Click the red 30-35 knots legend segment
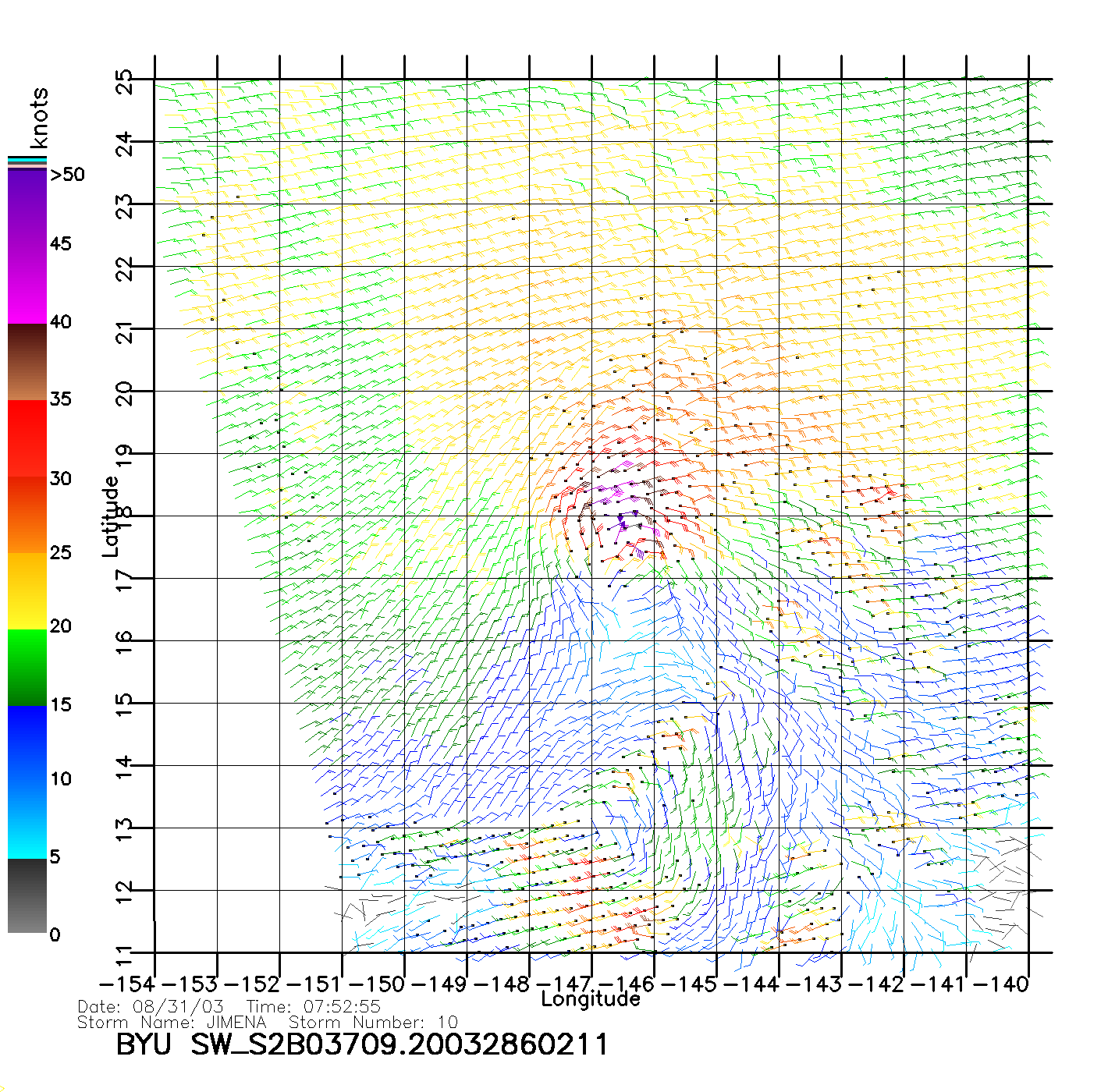The height and width of the screenshot is (1092, 1108). [27, 437]
